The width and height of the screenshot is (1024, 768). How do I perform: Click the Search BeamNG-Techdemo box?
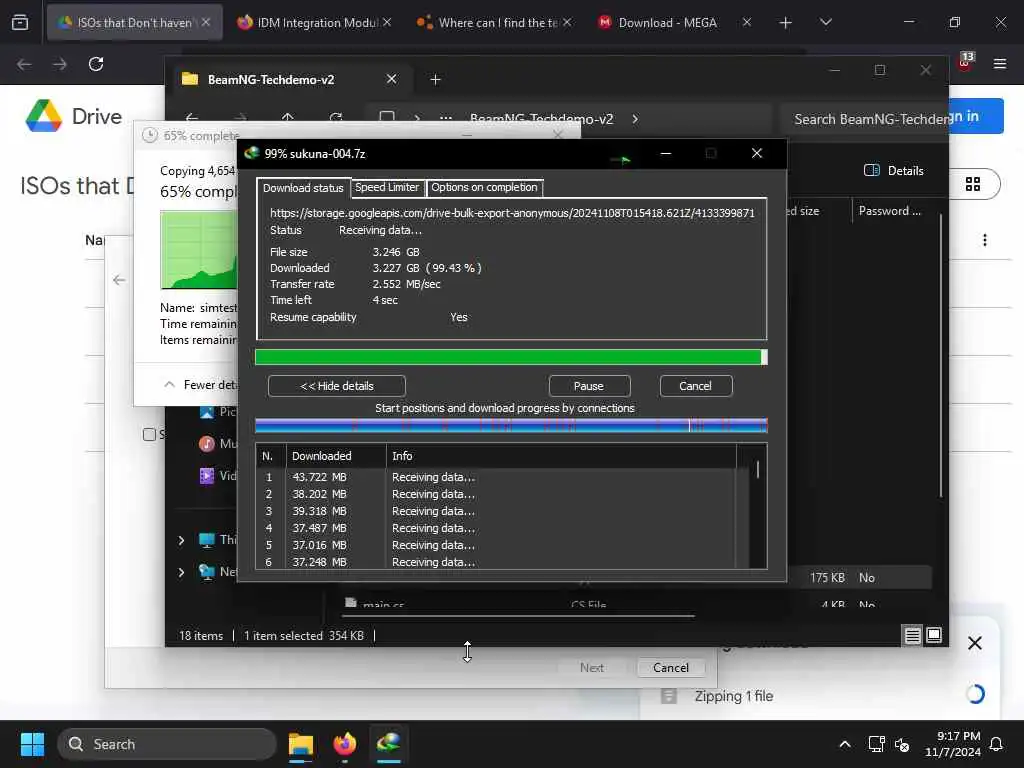865,120
